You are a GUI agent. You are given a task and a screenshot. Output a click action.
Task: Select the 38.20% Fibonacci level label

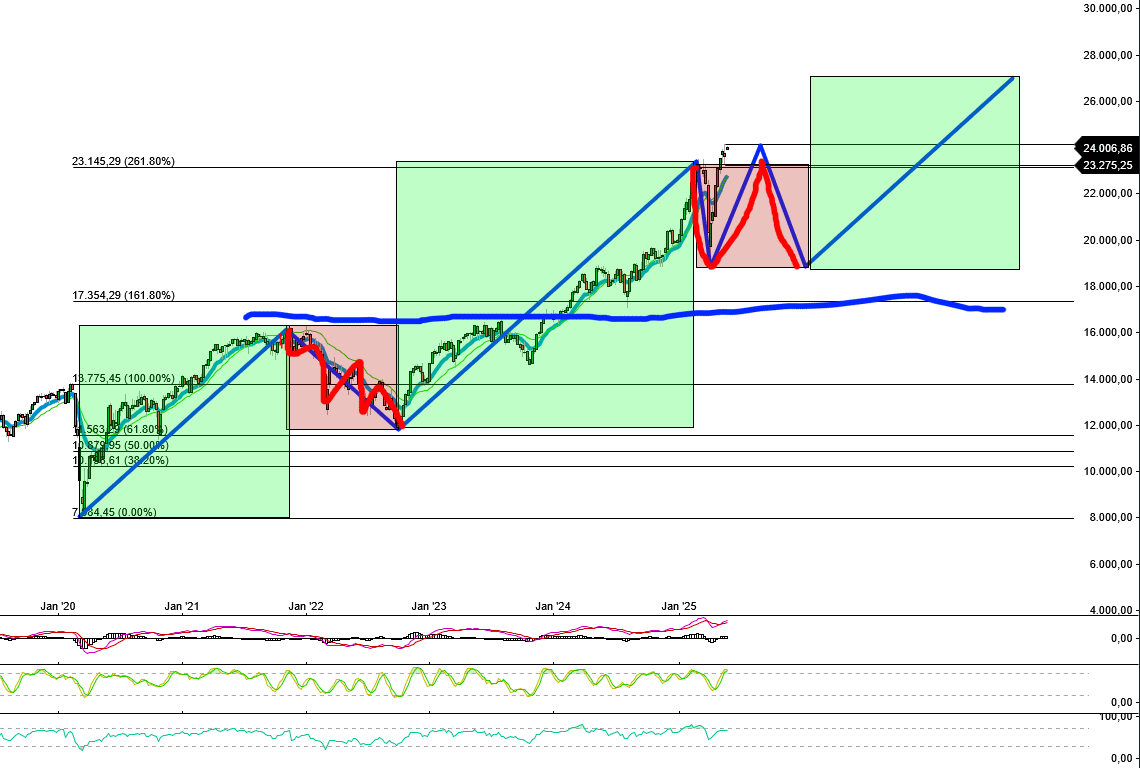(120, 460)
